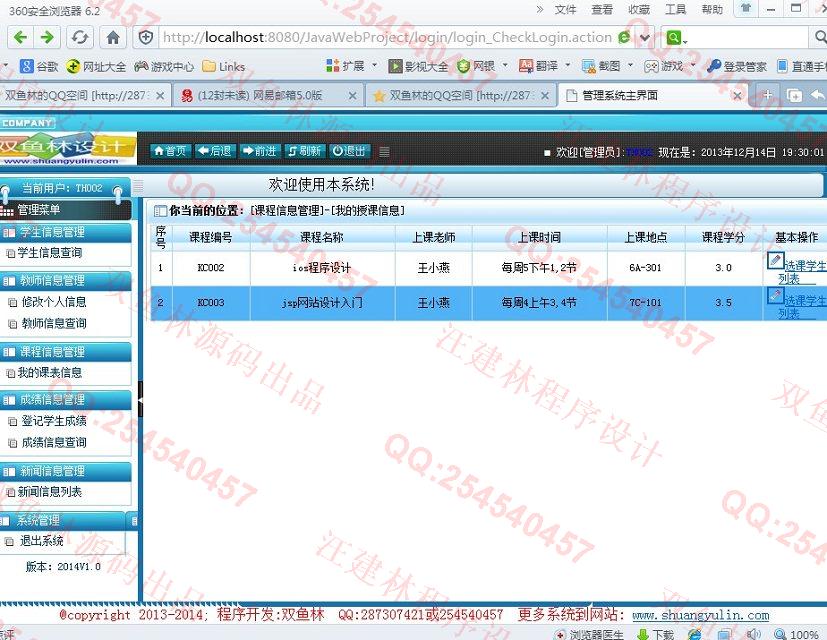Collapse the 系统管理 menu section
Viewport: 827px width, 640px height.
tap(62, 520)
